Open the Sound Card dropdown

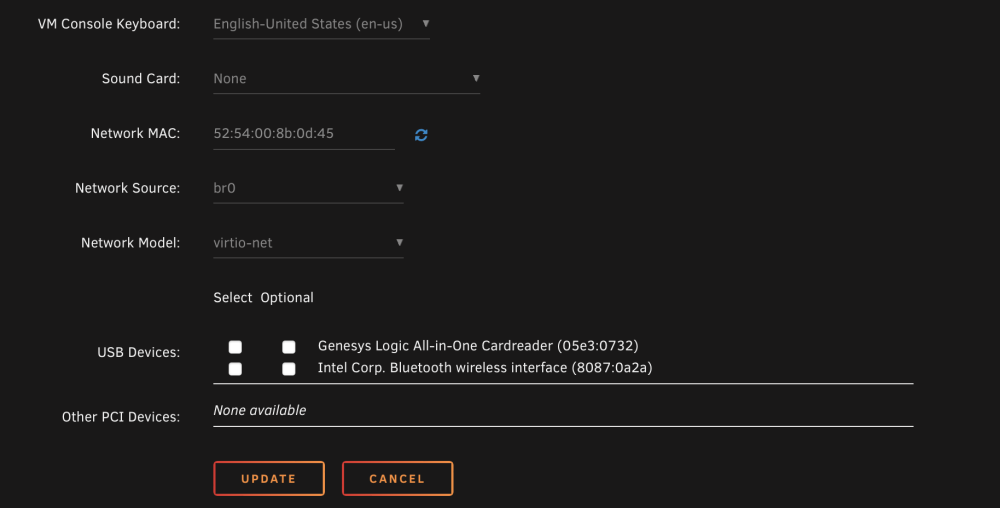[346, 79]
